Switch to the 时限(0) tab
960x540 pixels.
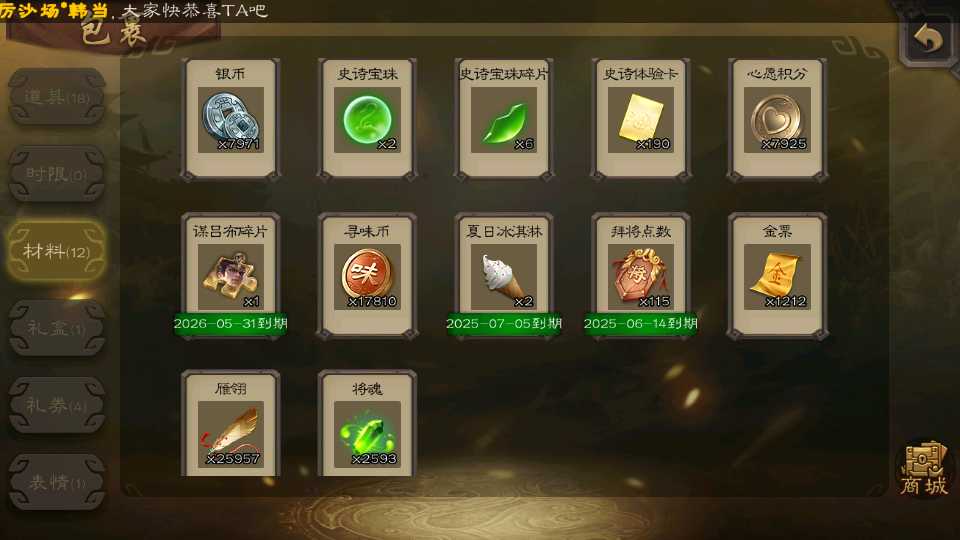click(57, 174)
